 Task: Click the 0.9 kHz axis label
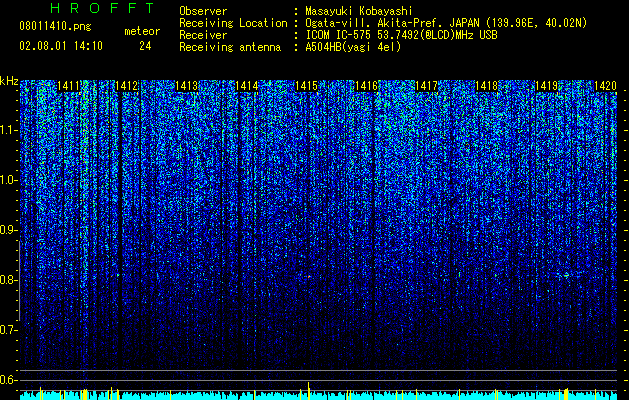tap(8, 230)
